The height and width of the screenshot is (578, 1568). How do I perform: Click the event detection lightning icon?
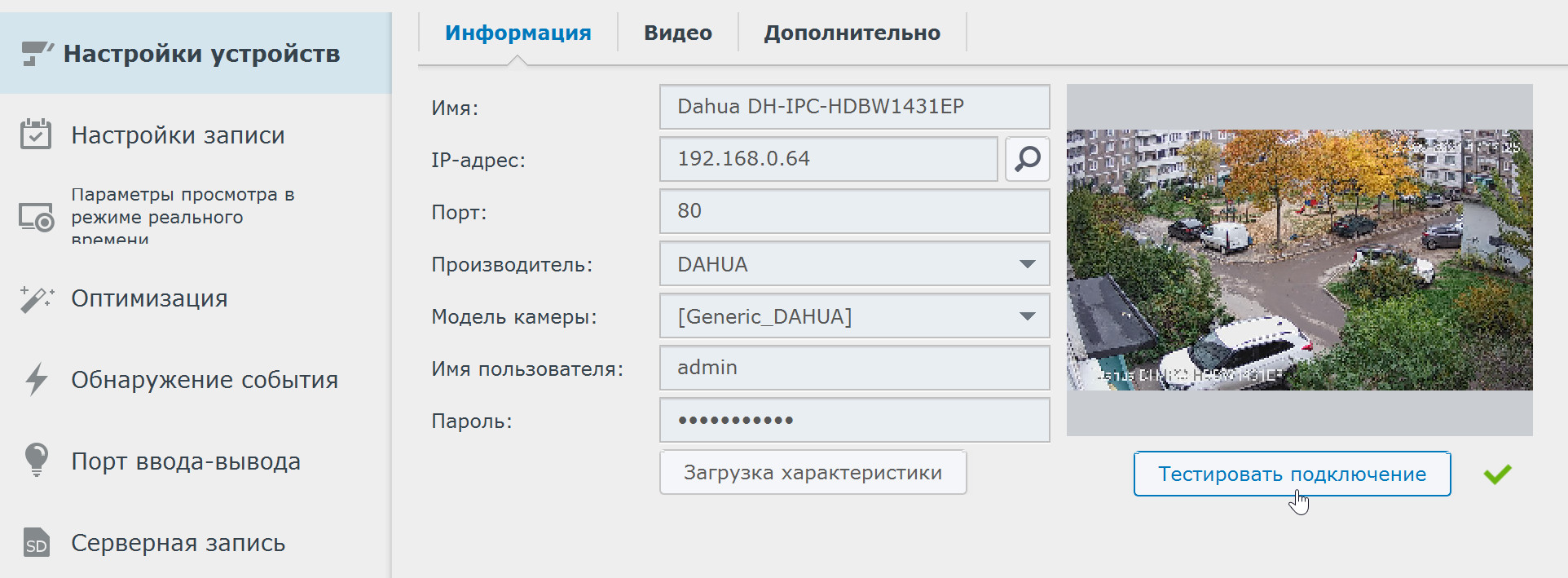37,380
